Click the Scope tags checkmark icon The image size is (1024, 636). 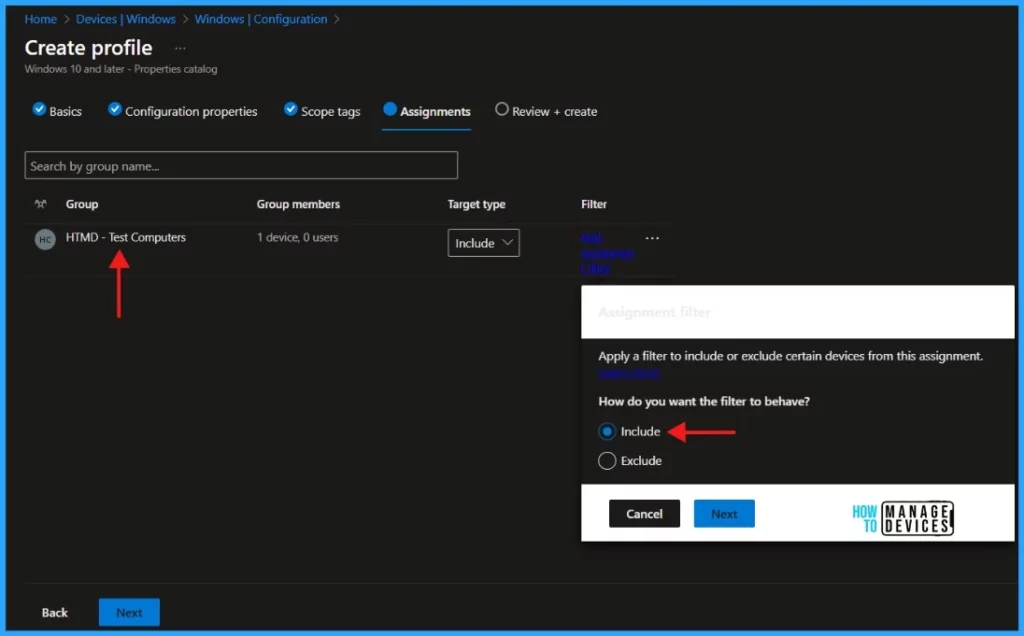click(291, 109)
